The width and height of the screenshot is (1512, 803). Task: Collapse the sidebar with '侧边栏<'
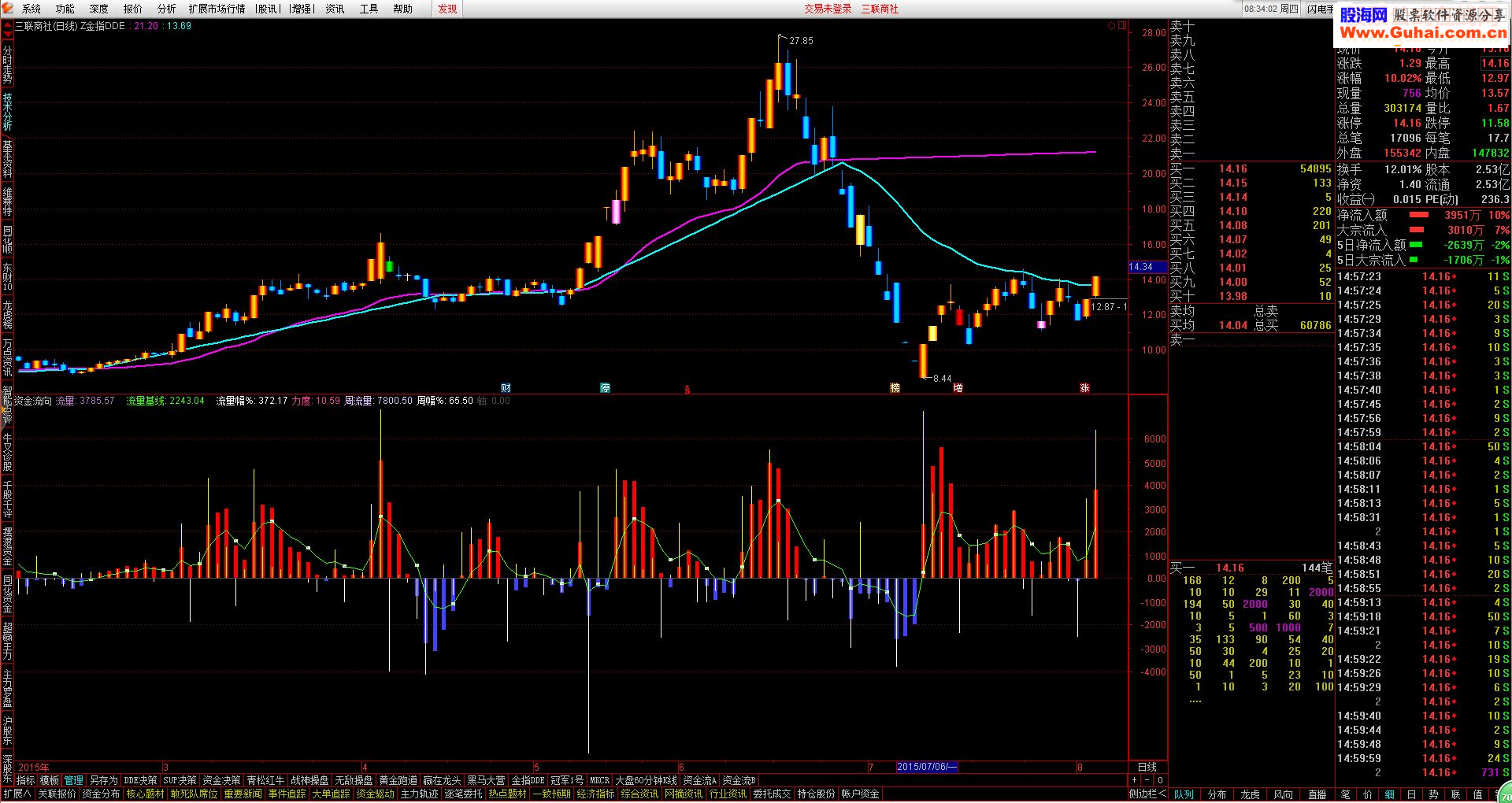[1148, 794]
